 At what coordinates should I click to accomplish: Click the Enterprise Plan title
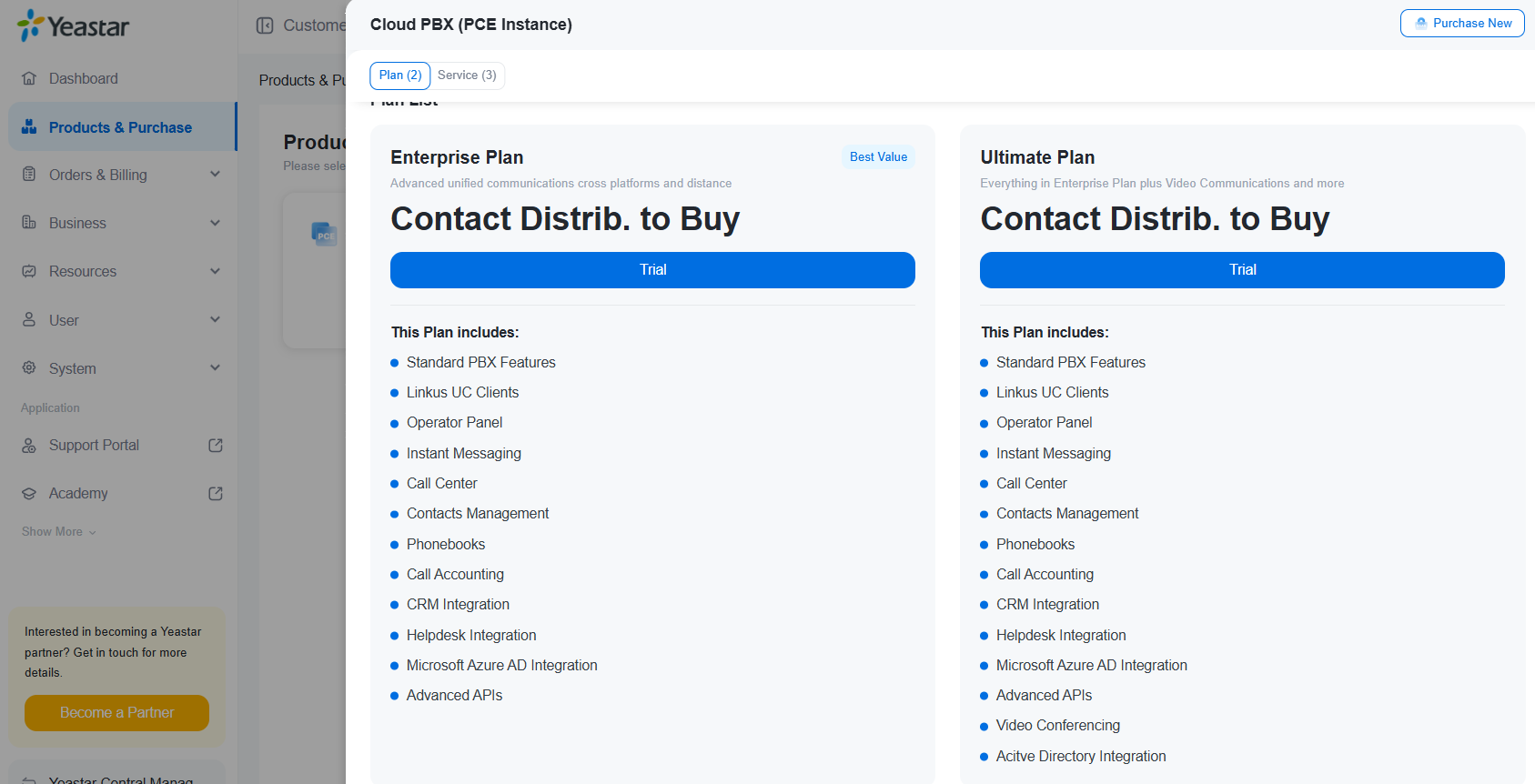pos(457,157)
